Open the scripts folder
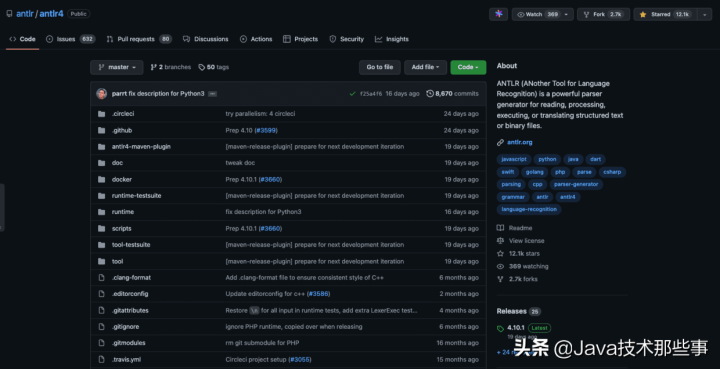This screenshot has width=720, height=369. (x=121, y=228)
